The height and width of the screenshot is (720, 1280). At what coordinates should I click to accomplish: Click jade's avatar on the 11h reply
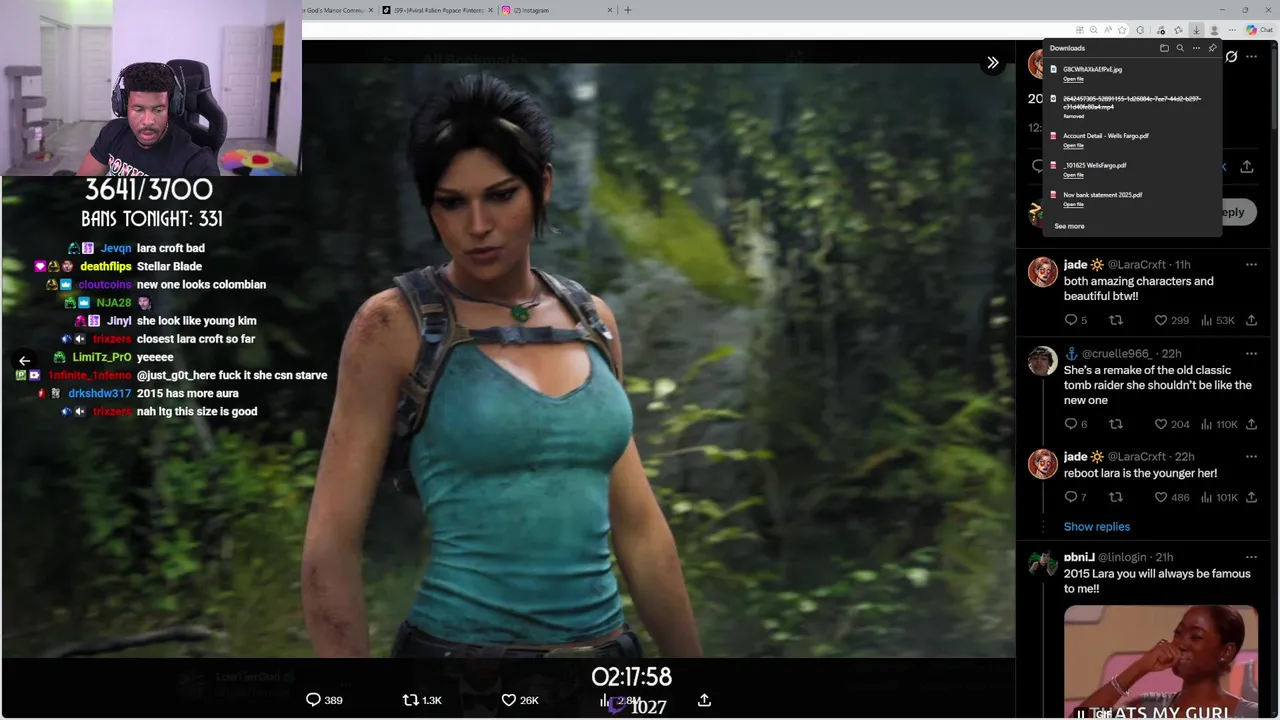(x=1043, y=272)
